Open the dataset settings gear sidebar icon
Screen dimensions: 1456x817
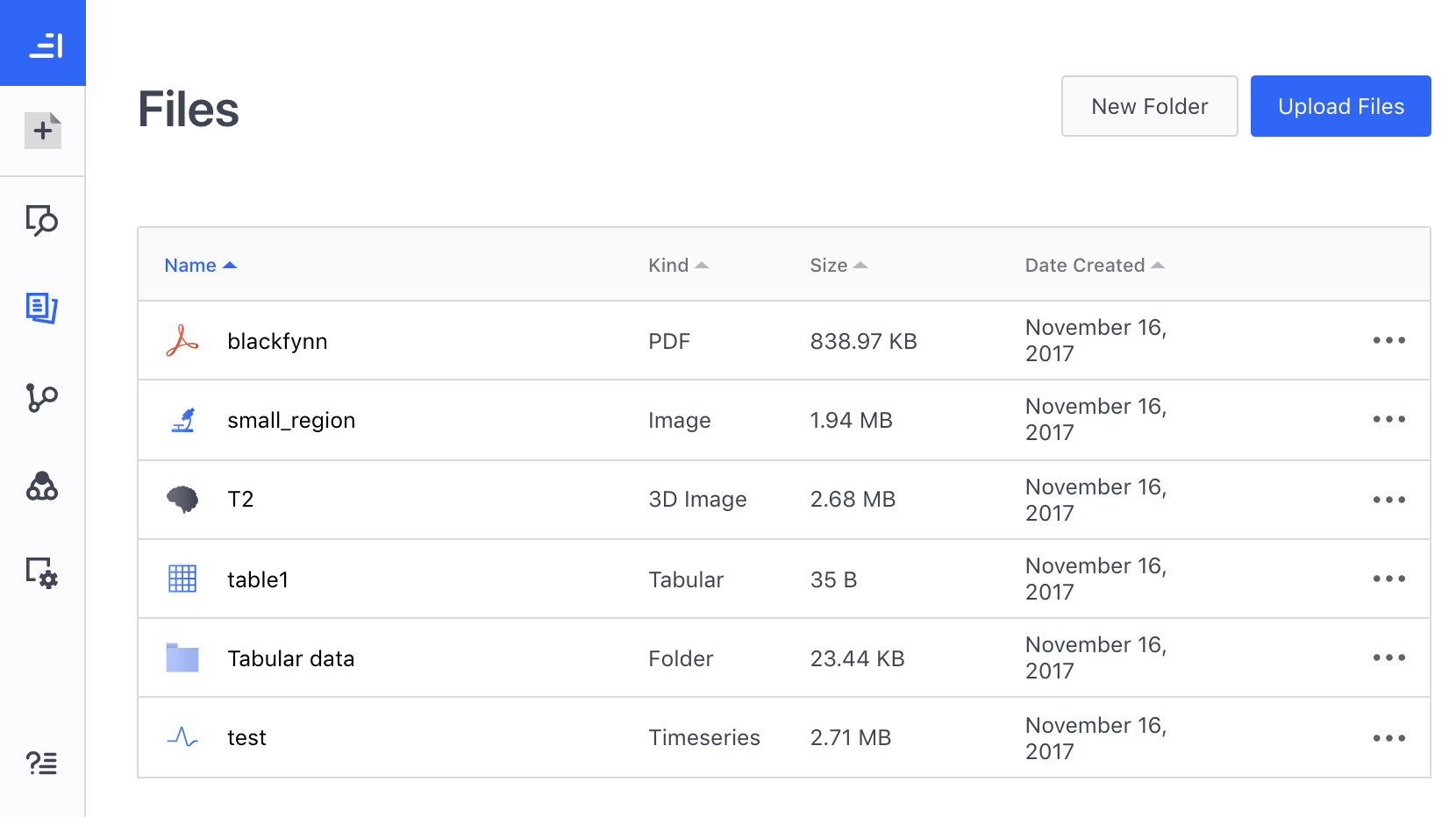(42, 572)
